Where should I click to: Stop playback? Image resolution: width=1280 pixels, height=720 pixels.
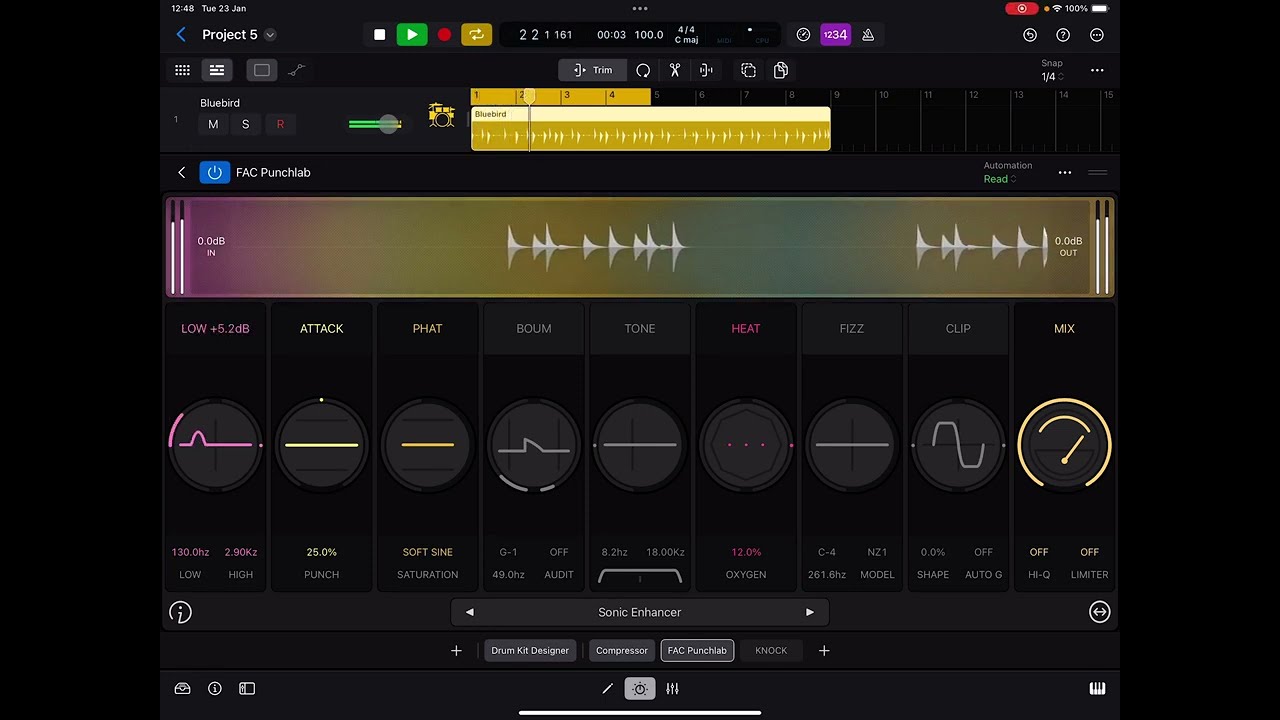click(x=380, y=35)
